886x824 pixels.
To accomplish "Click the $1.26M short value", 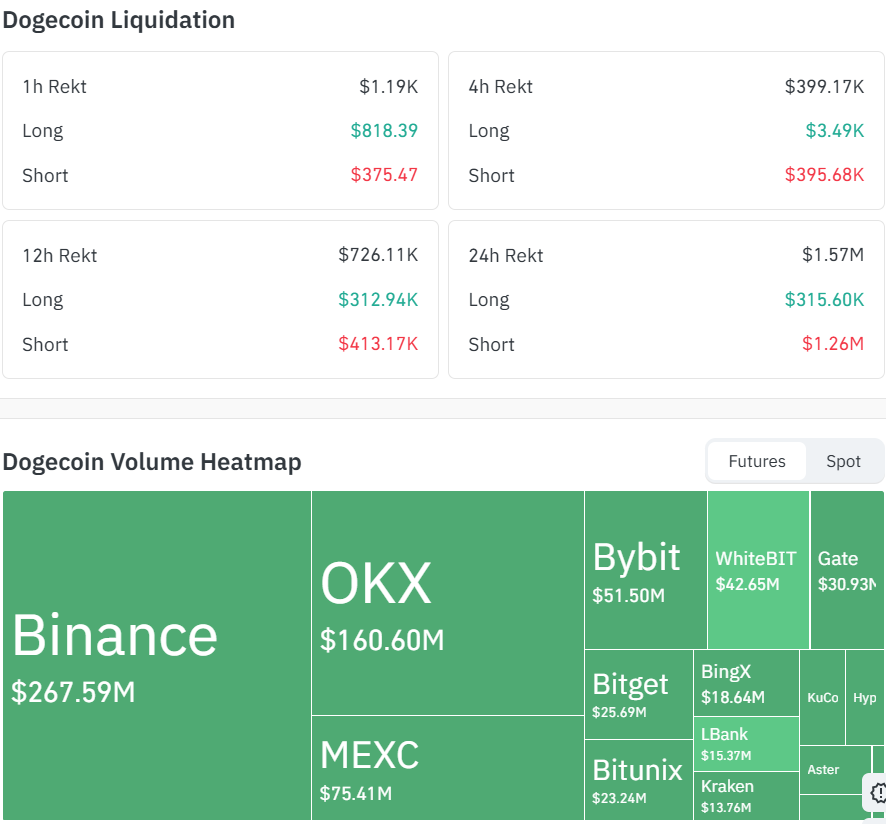I will (833, 344).
